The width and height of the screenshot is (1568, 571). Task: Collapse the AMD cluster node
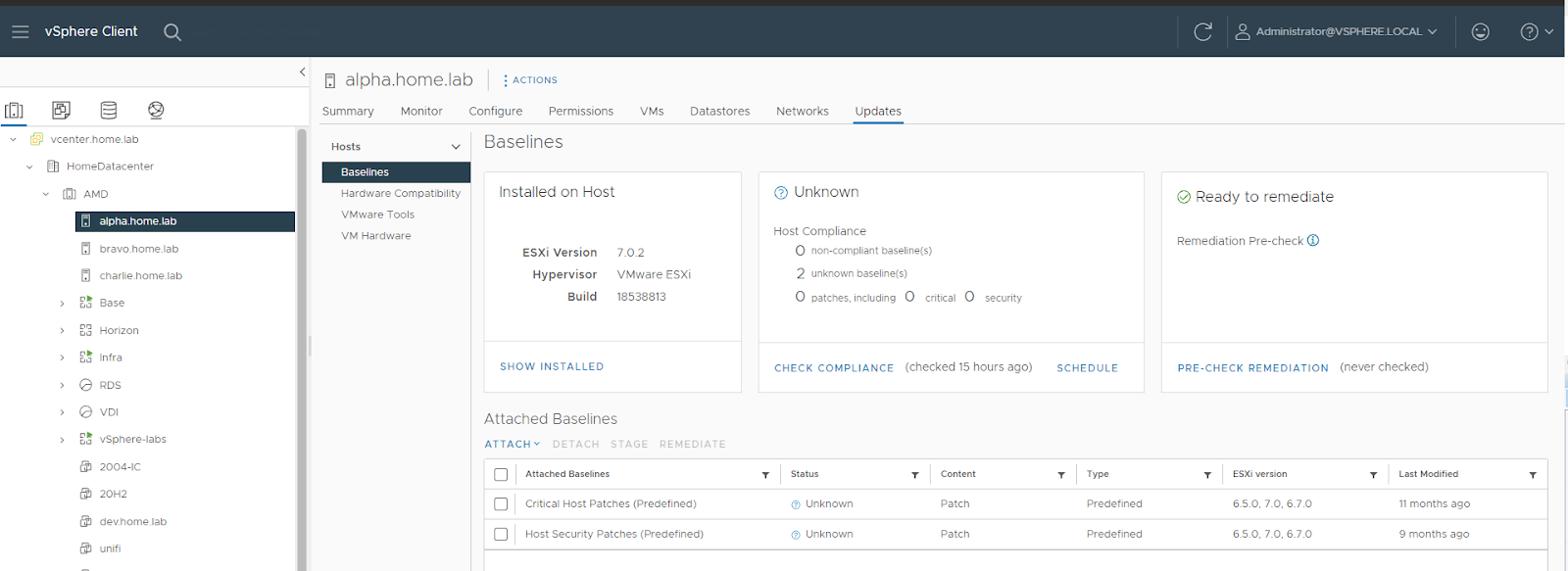click(46, 194)
